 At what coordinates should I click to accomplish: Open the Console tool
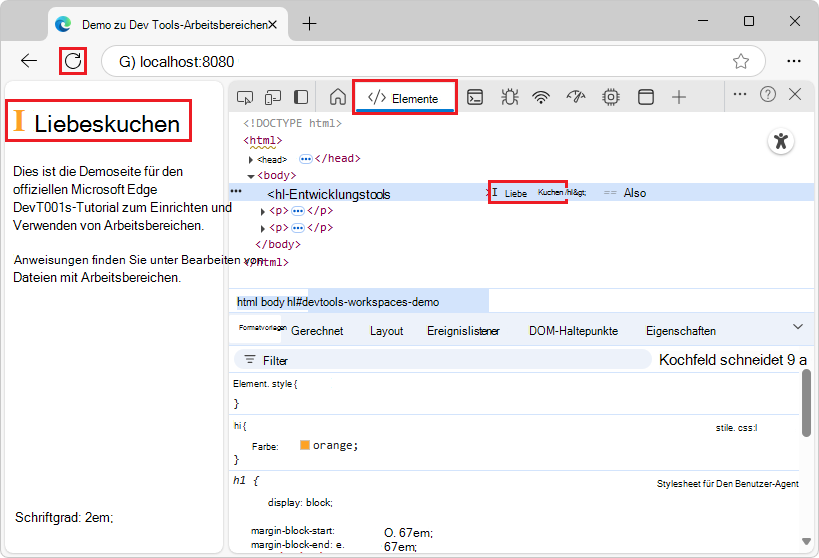(x=475, y=97)
